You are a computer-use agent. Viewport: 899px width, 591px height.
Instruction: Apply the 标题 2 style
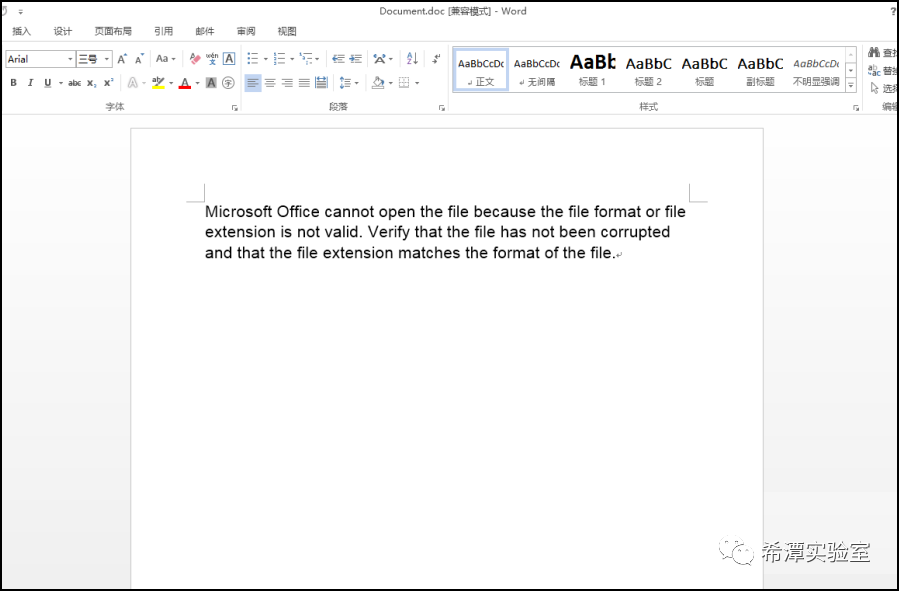pos(648,70)
